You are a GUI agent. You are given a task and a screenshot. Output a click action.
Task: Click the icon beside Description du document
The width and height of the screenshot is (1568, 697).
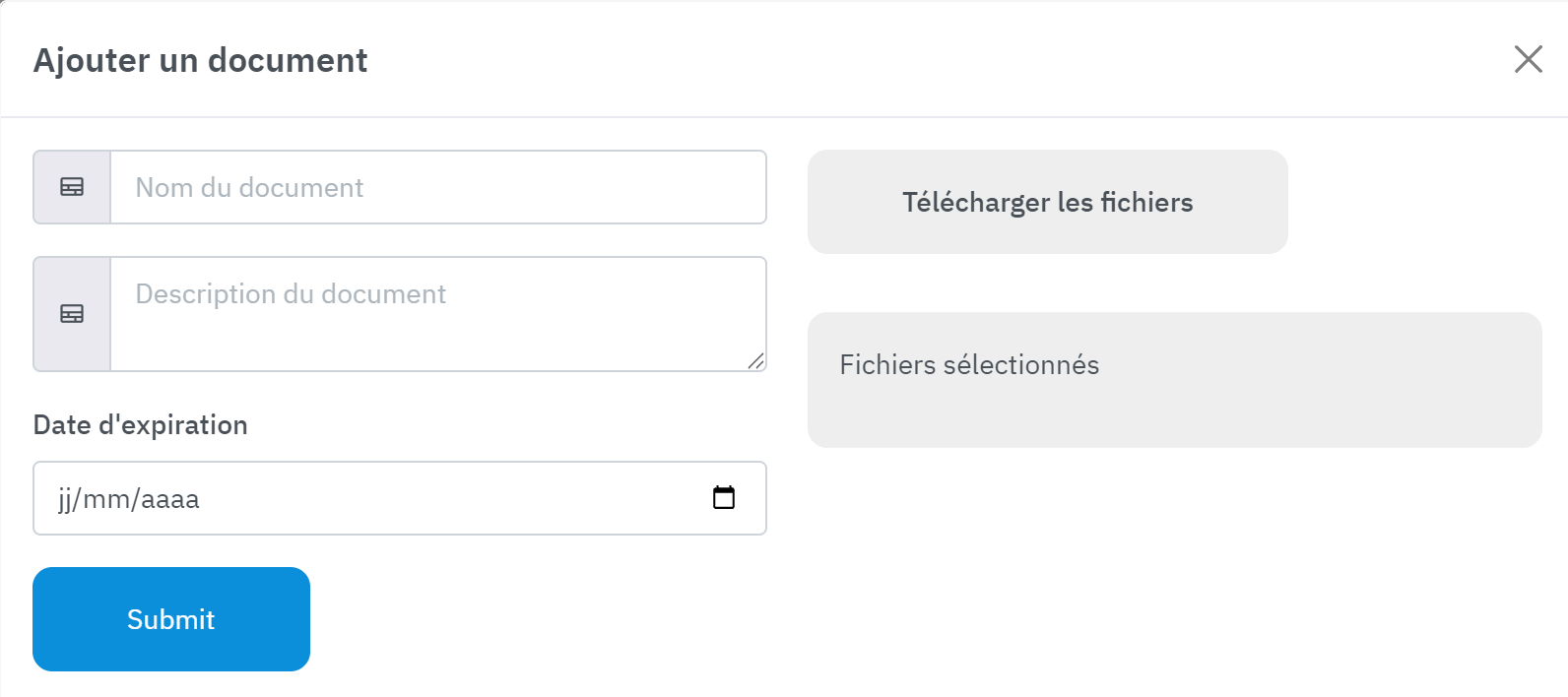pyautogui.click(x=72, y=314)
